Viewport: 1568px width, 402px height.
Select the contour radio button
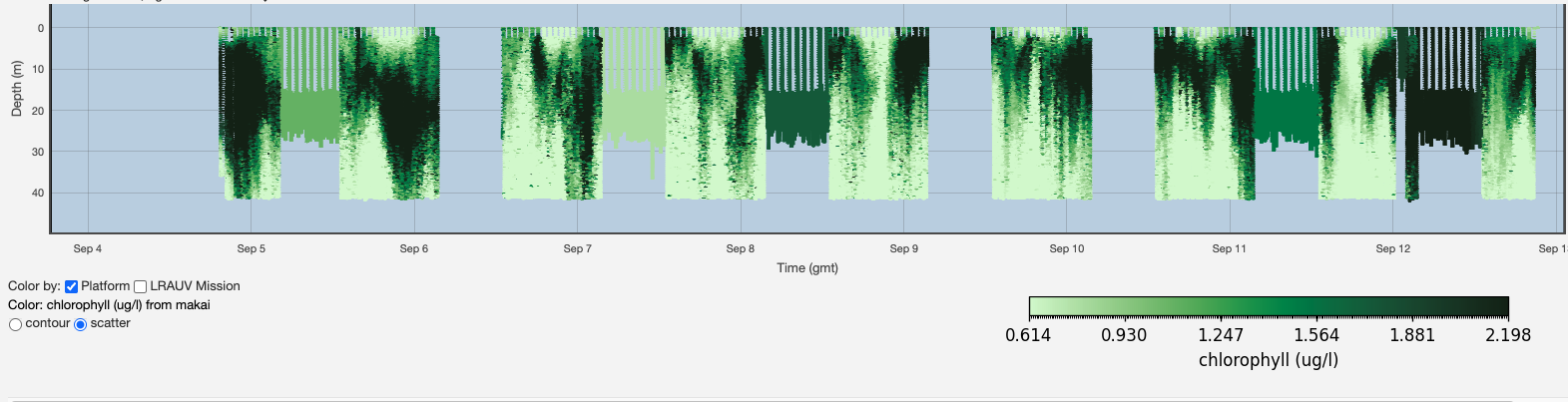click(x=15, y=324)
